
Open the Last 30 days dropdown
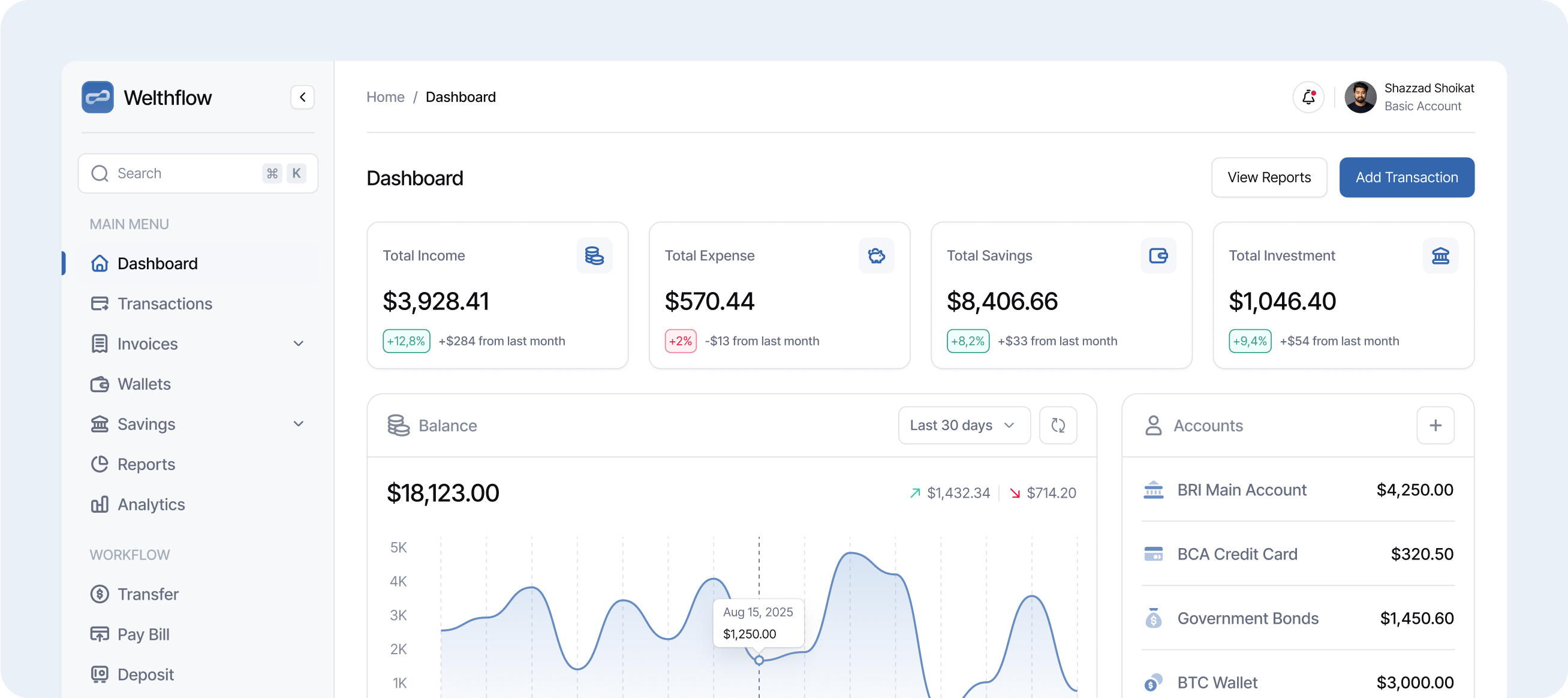[x=964, y=425]
